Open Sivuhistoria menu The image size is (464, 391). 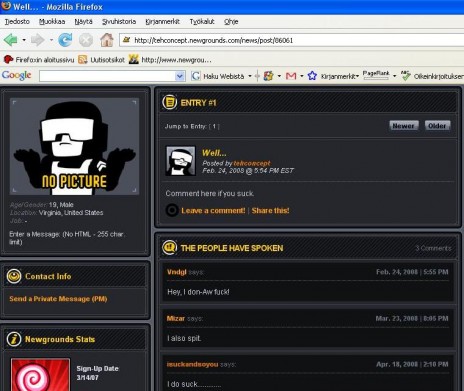click(x=119, y=22)
